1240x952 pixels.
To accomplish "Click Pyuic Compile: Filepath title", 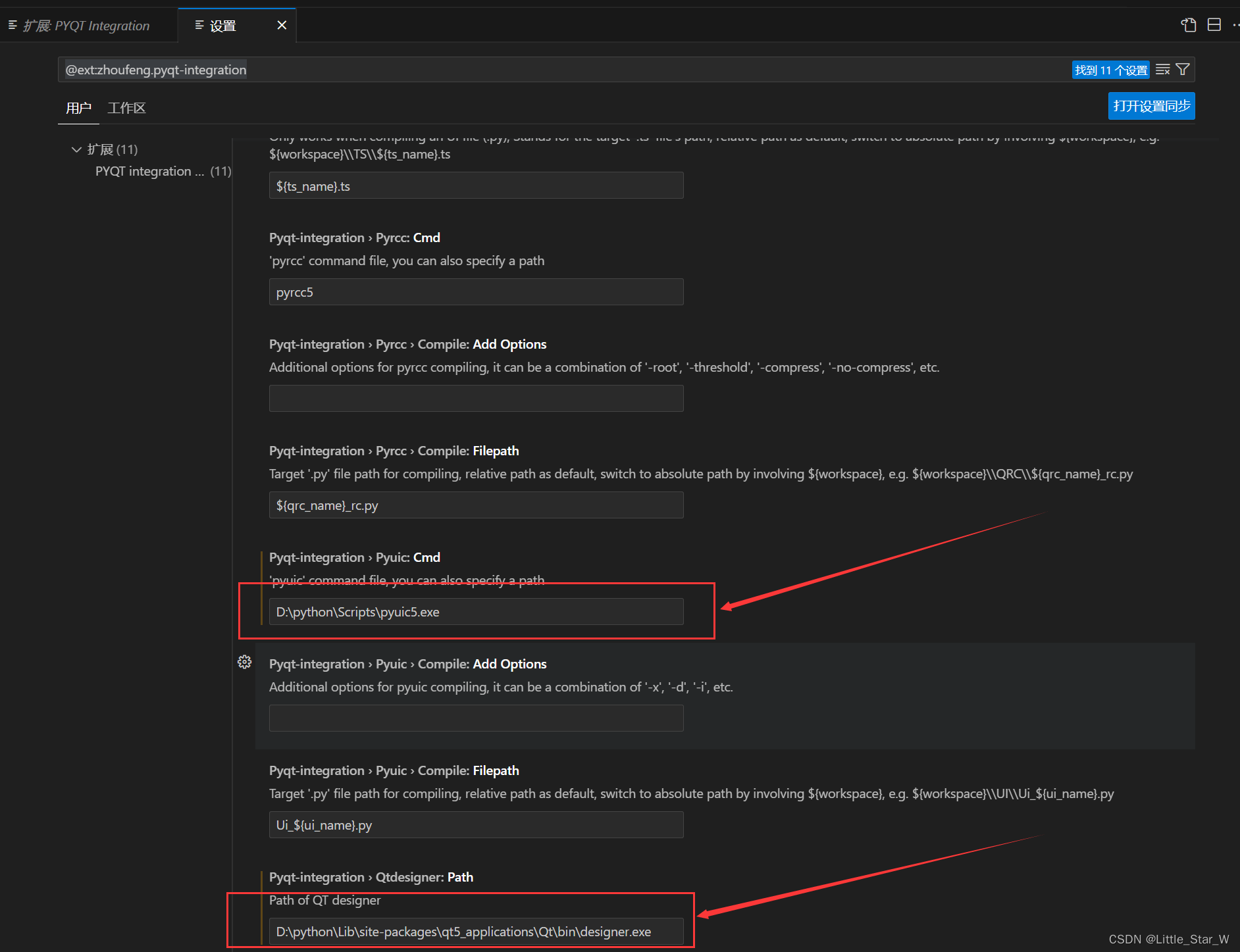I will [x=394, y=770].
